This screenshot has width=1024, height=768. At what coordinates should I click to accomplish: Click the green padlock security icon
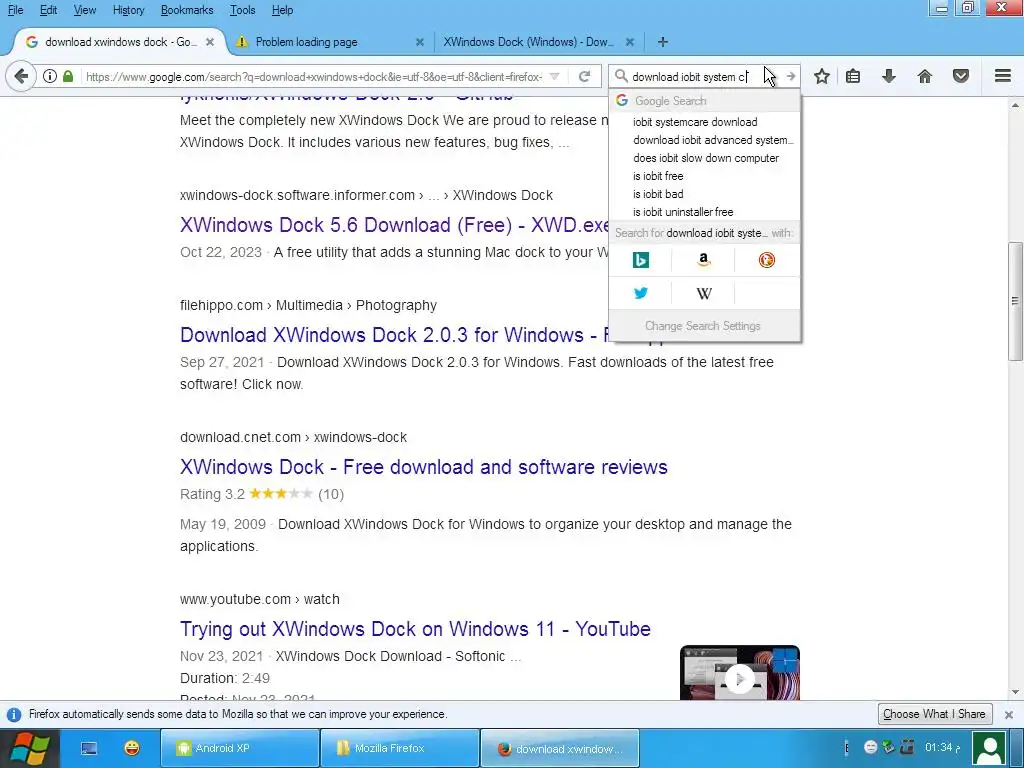68,76
